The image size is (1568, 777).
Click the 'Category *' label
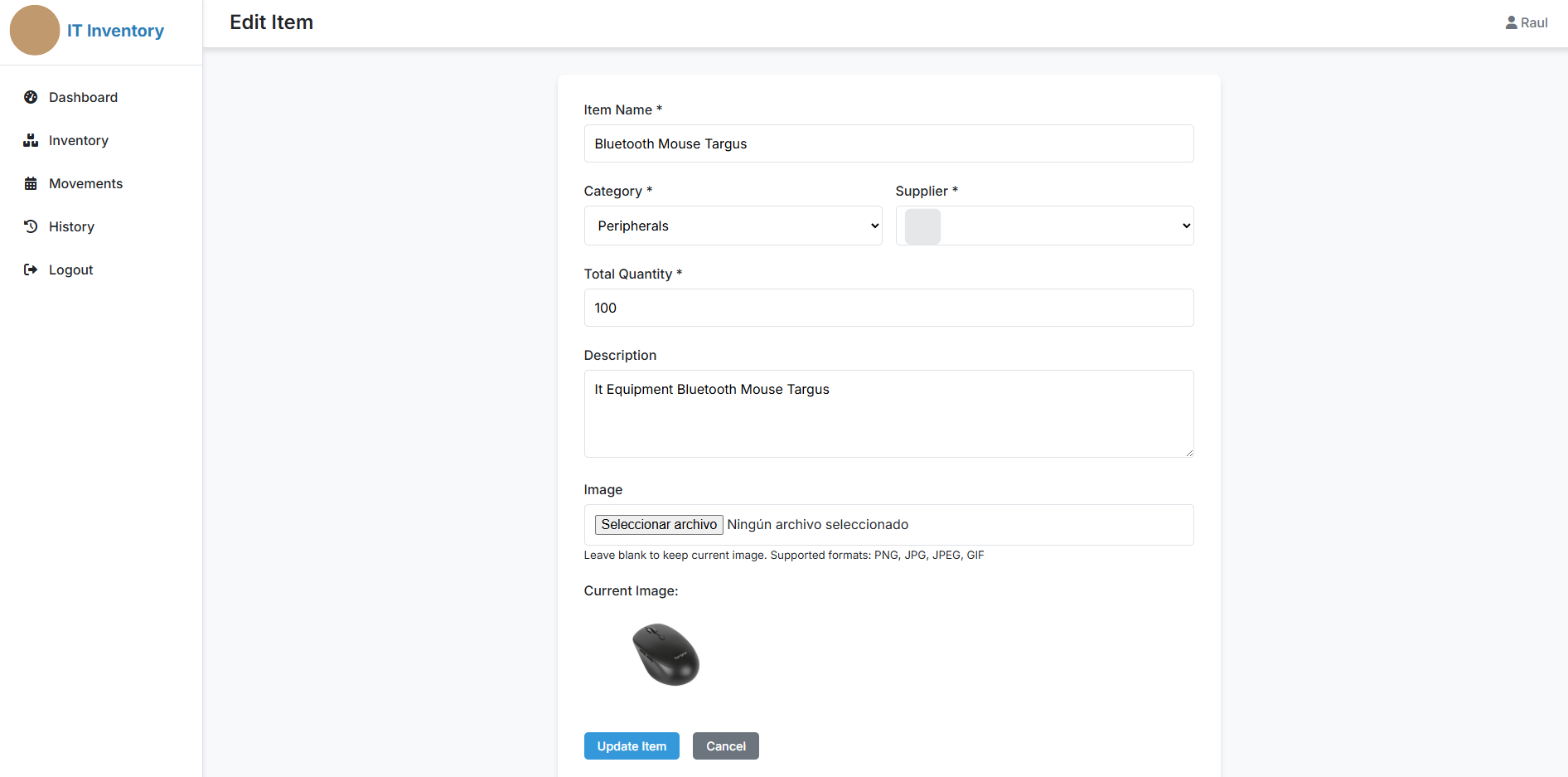tap(618, 191)
